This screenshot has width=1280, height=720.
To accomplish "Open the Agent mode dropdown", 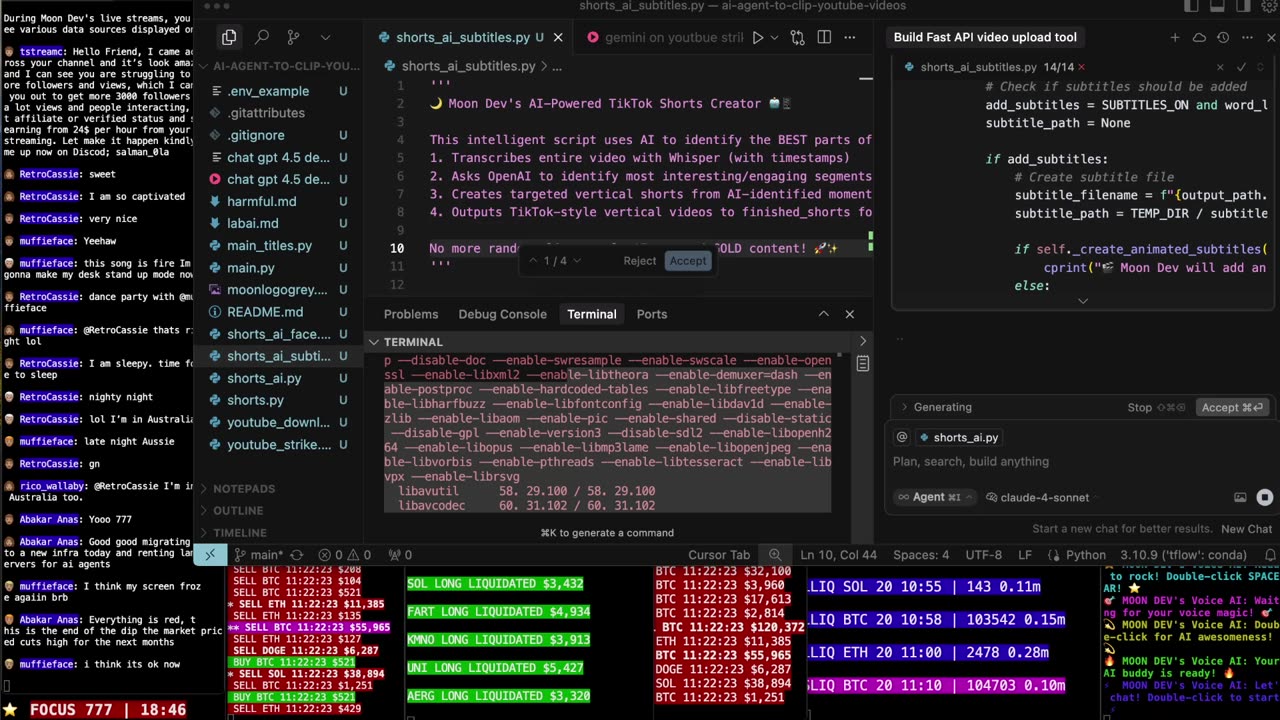I will pos(935,497).
